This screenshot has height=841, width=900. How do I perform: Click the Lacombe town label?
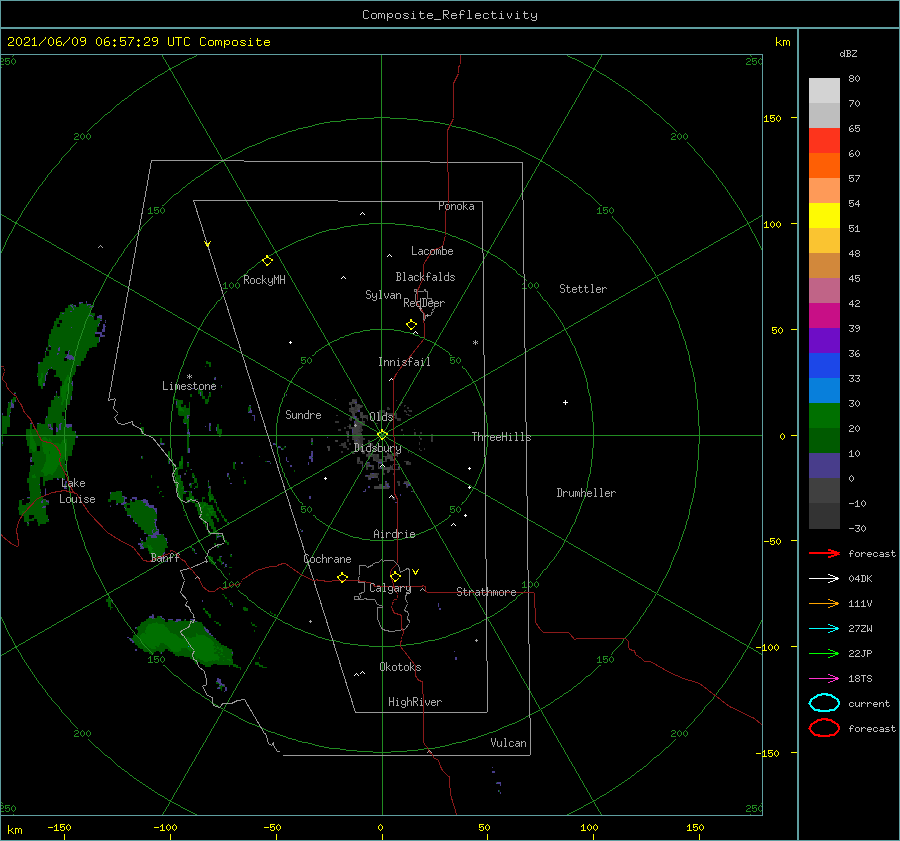[432, 251]
